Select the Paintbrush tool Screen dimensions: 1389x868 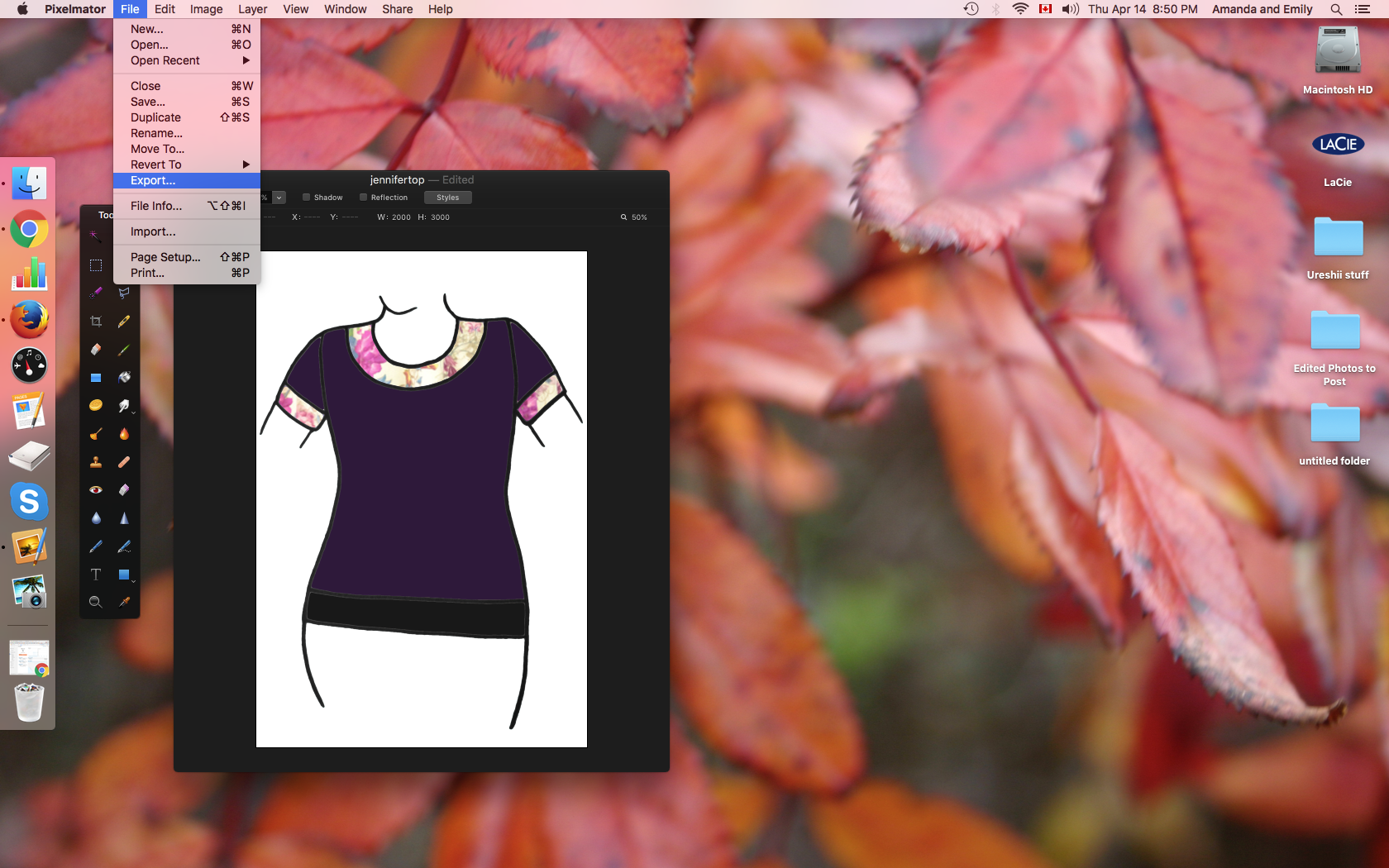[x=124, y=349]
